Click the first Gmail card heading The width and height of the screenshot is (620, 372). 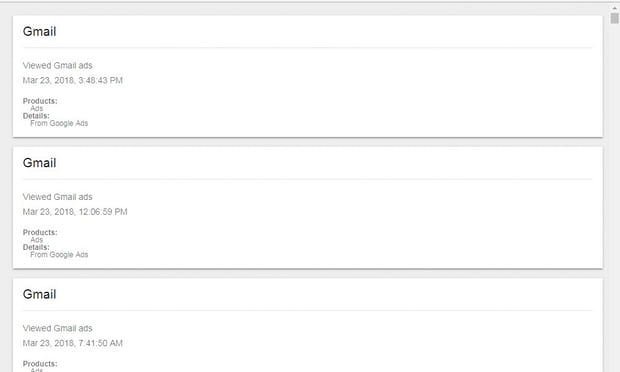click(40, 32)
